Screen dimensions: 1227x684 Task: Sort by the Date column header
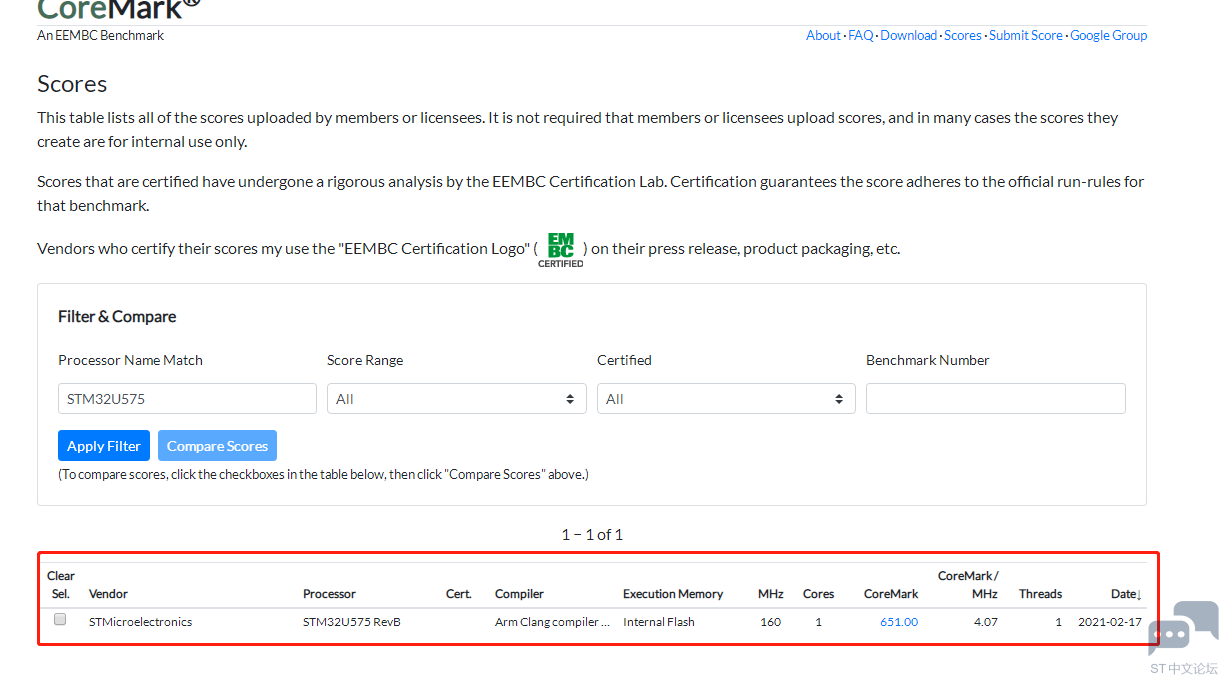[x=1125, y=594]
